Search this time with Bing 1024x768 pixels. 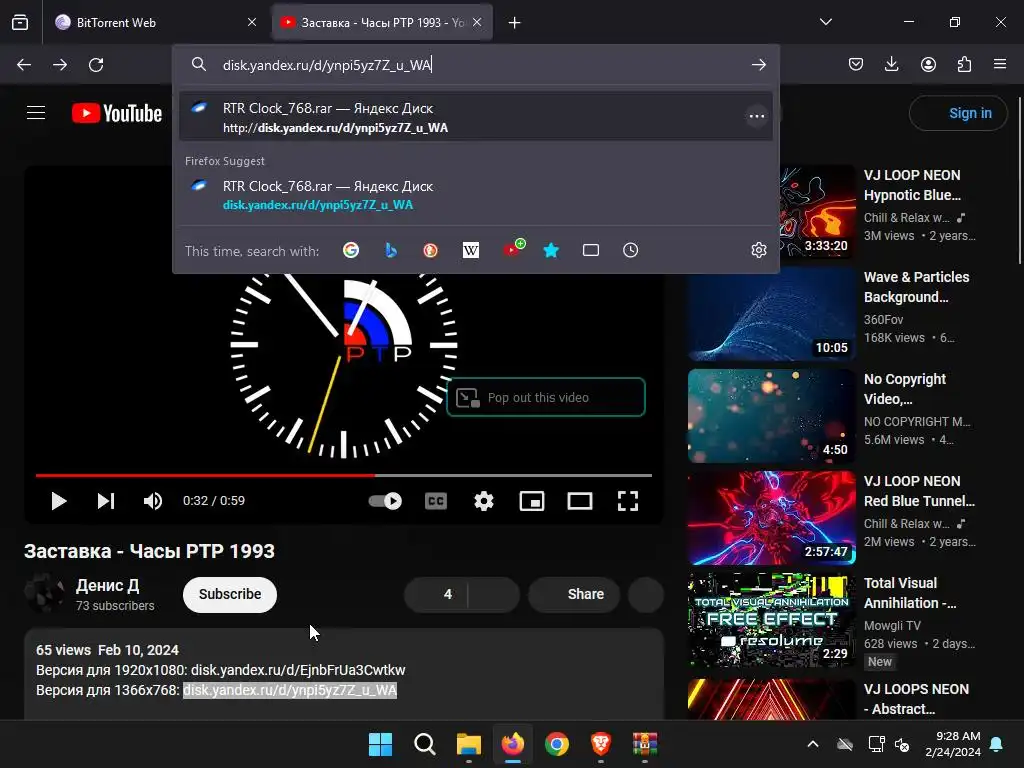(391, 250)
